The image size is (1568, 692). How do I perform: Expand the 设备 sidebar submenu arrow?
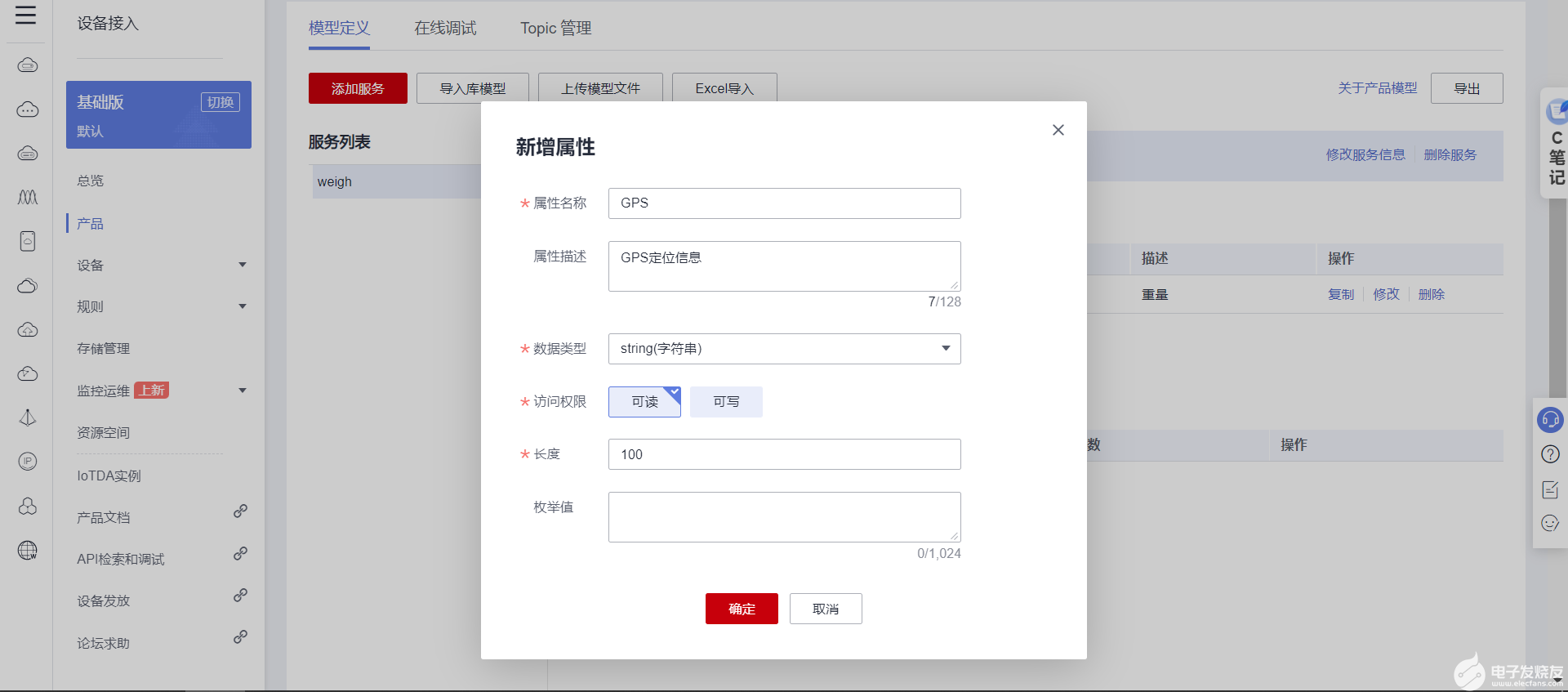point(243,265)
